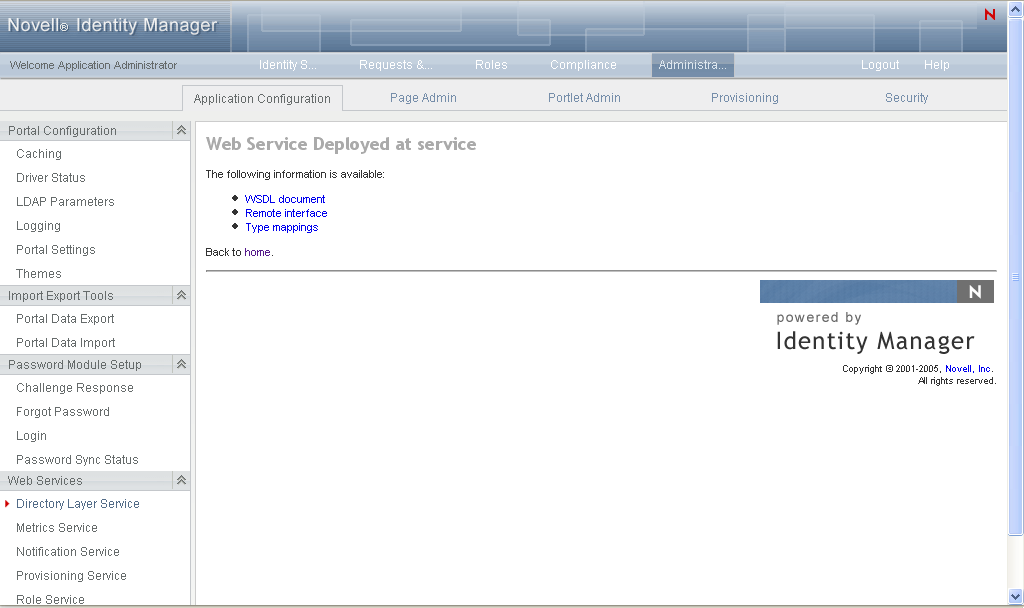Select the Application Configuration tab
1024x608 pixels.
tap(262, 99)
